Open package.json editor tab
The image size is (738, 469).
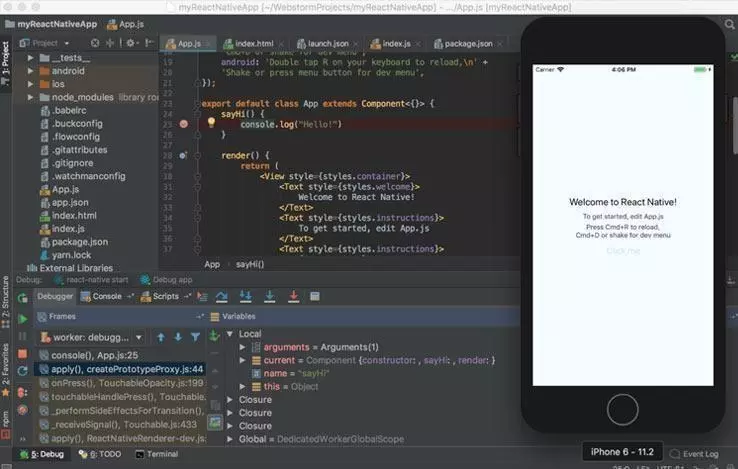pos(468,43)
